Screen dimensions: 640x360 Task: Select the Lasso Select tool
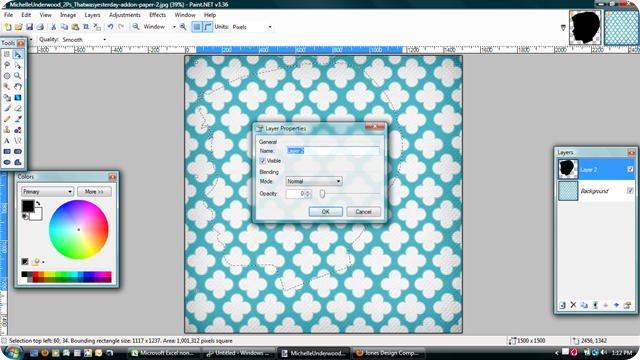click(7, 65)
